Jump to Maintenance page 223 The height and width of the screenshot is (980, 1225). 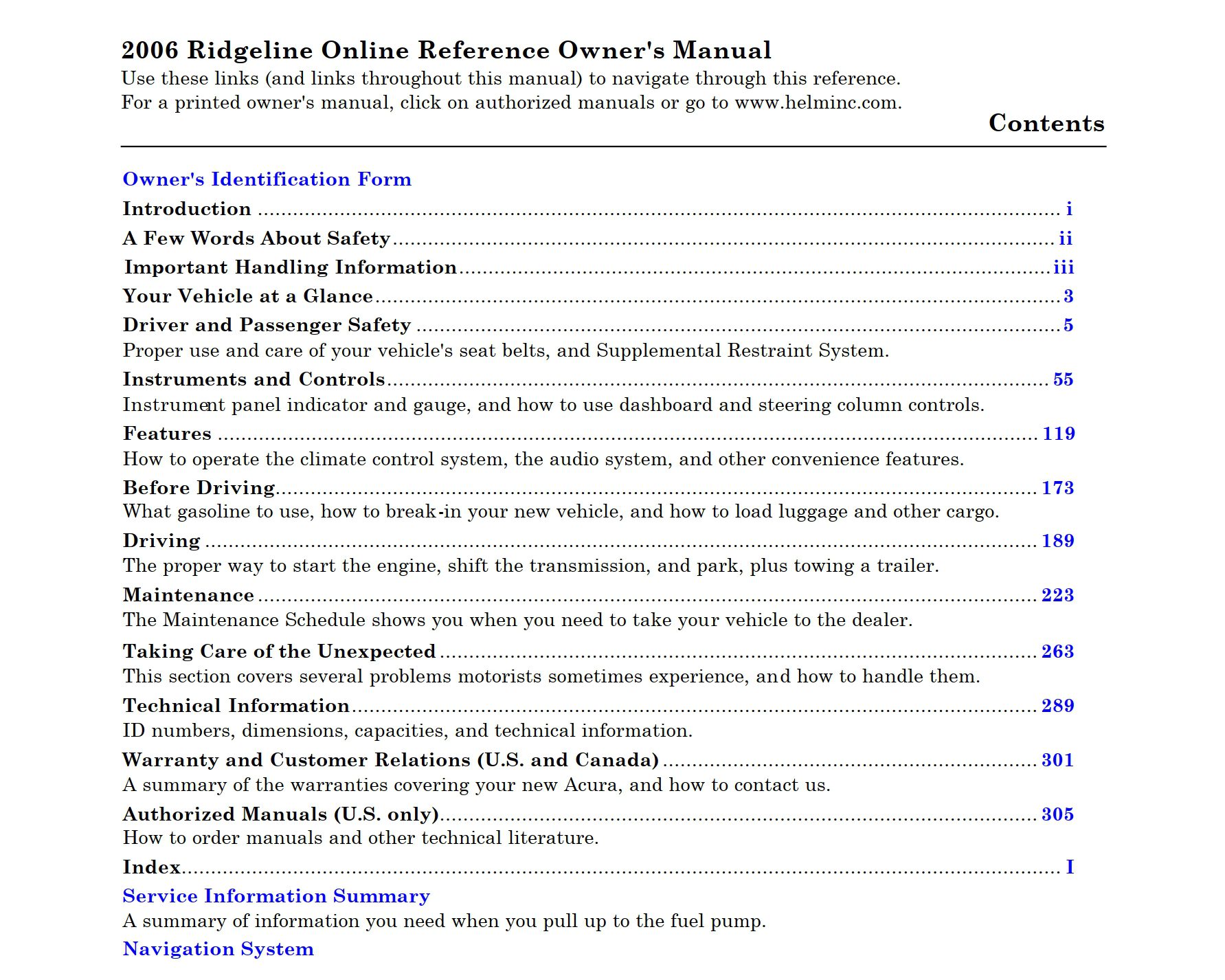(x=1058, y=595)
